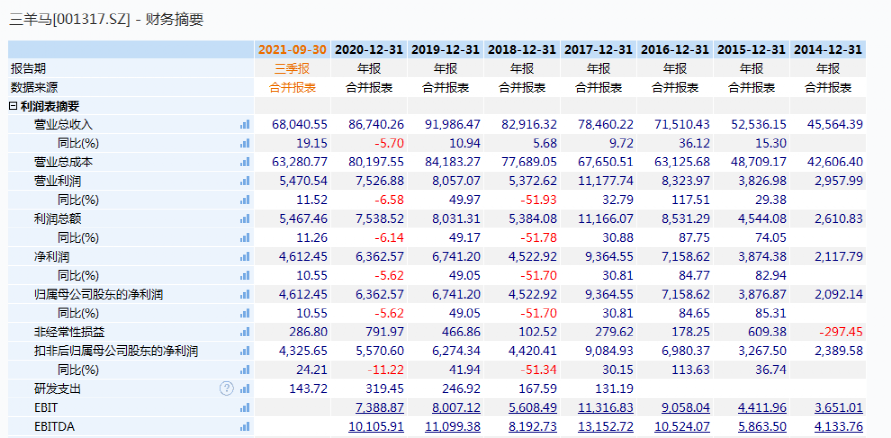Select the 2020-12-31 column header
Screen dimensions: 891x438
coord(369,49)
